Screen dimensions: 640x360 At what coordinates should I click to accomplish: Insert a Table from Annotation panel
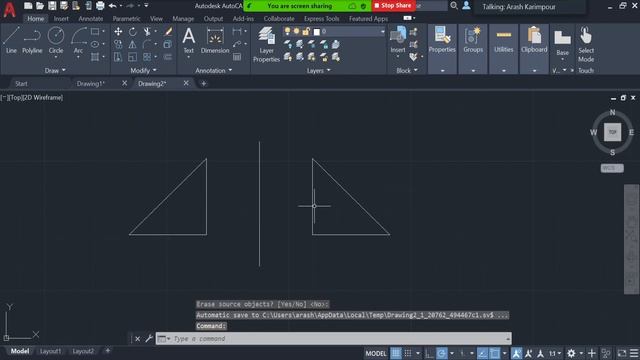[237, 57]
